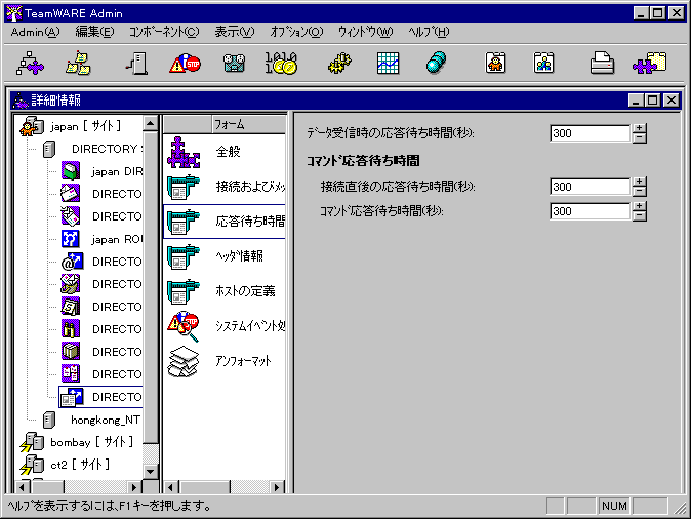
Task: Select the ct2 [サイト] site node
Action: (65, 464)
